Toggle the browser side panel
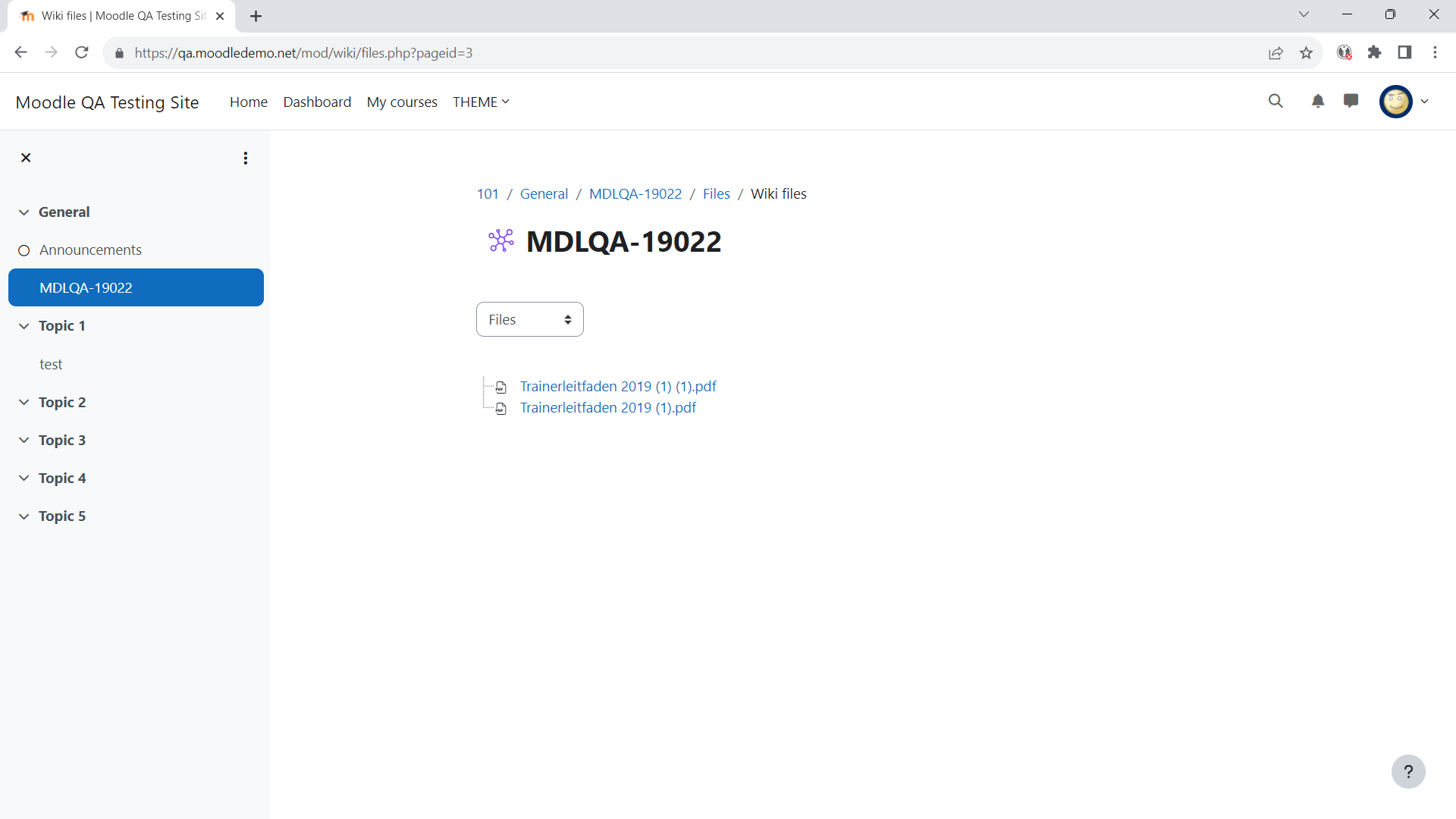 click(1404, 52)
